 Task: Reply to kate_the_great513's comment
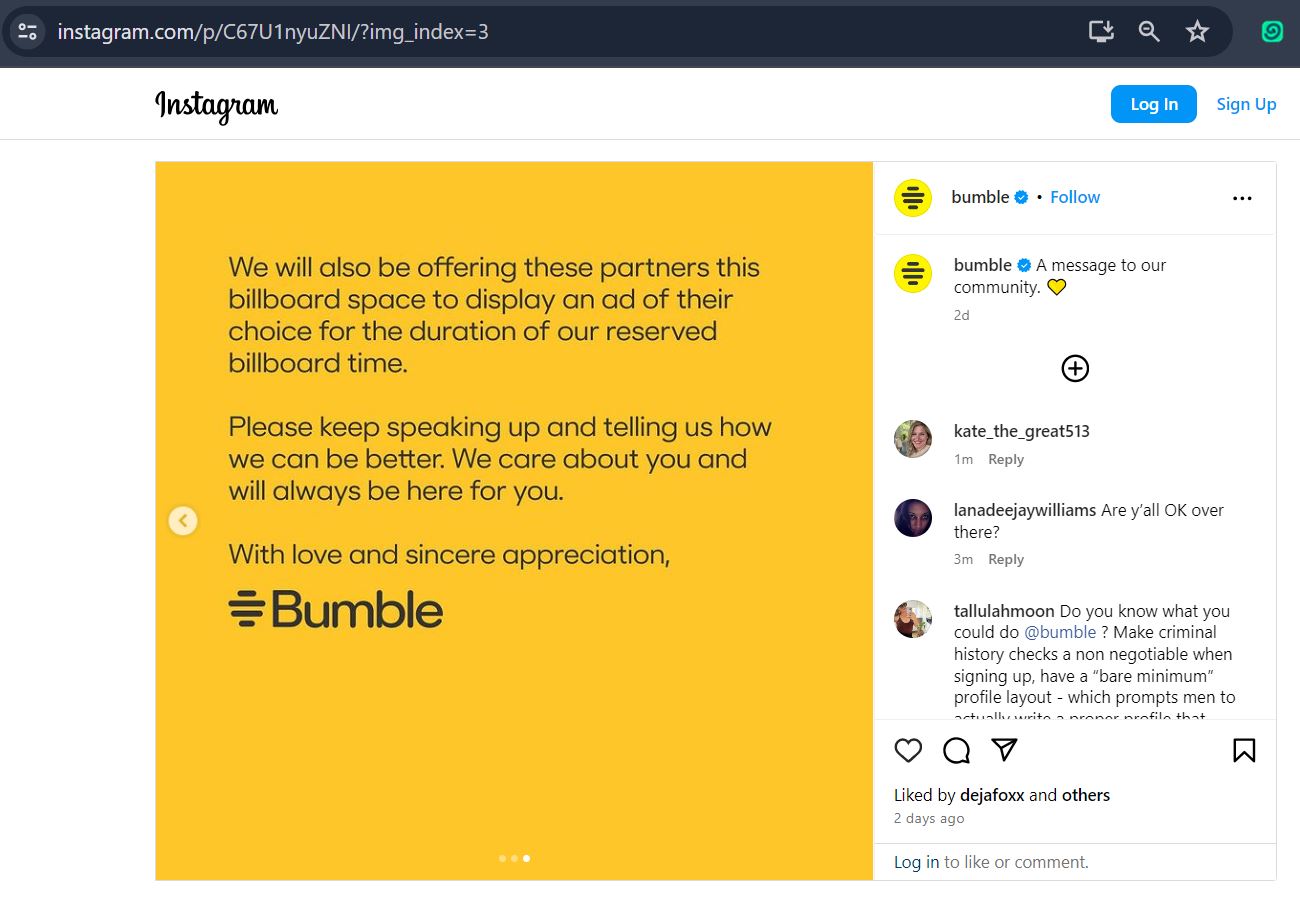pos(1005,459)
